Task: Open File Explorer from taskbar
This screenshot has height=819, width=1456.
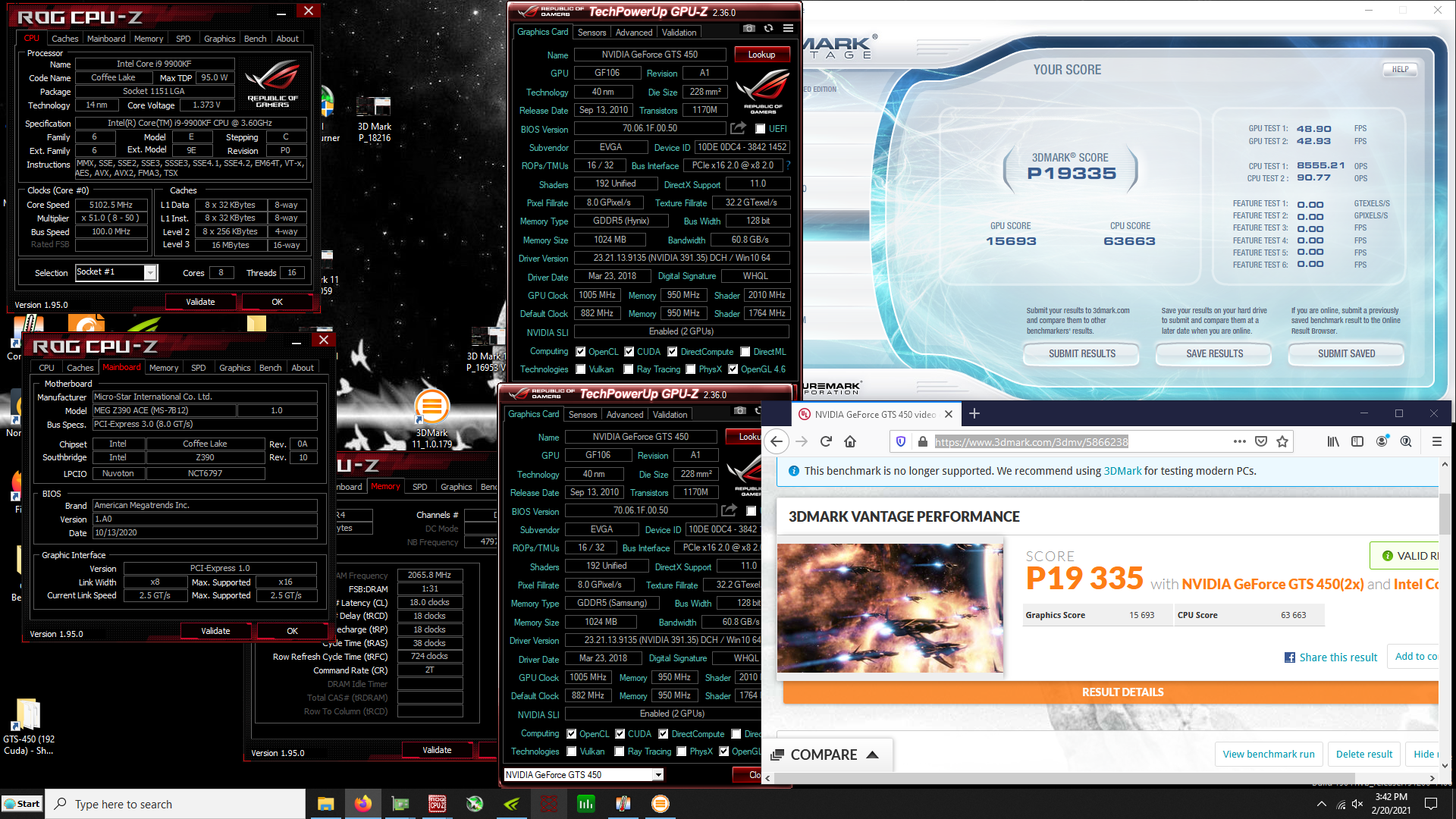Action: pyautogui.click(x=325, y=804)
